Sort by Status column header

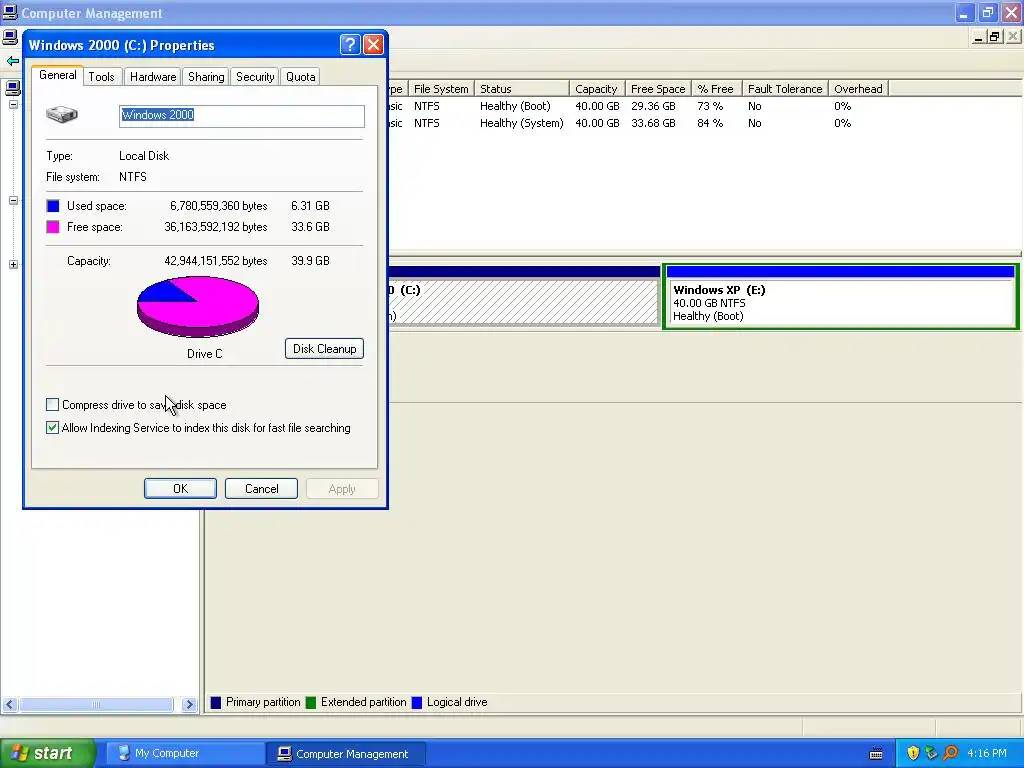click(522, 89)
